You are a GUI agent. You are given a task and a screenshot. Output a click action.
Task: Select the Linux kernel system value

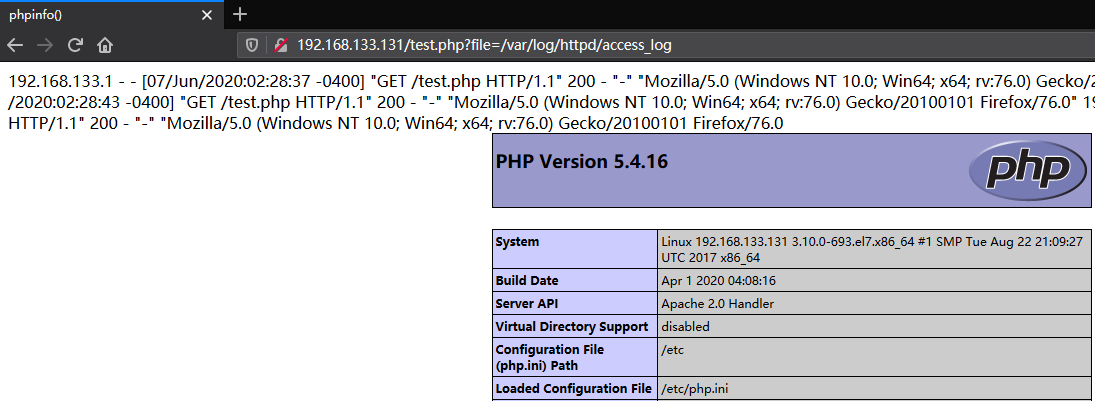872,249
